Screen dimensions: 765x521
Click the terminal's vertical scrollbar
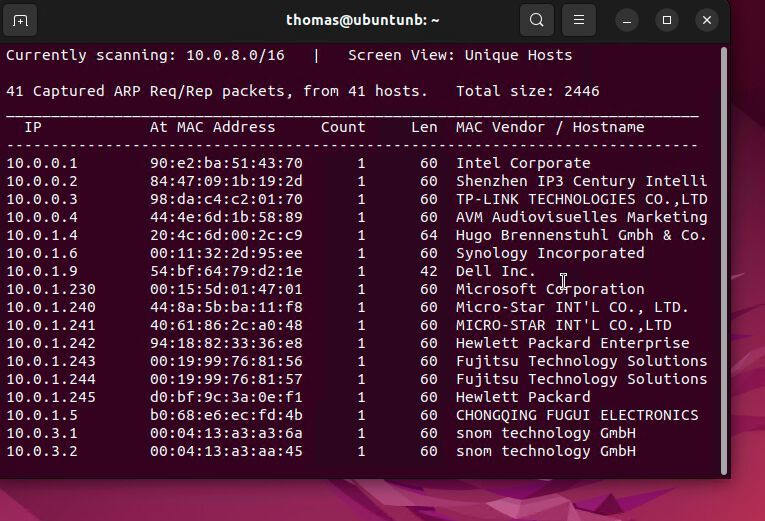[724, 260]
